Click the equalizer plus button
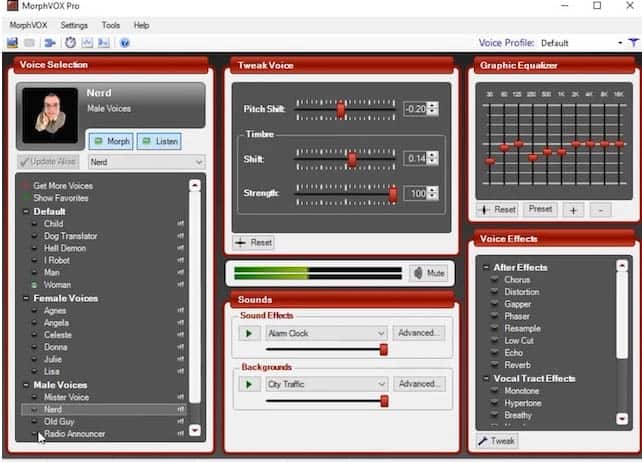The height and width of the screenshot is (462, 642). pos(573,210)
